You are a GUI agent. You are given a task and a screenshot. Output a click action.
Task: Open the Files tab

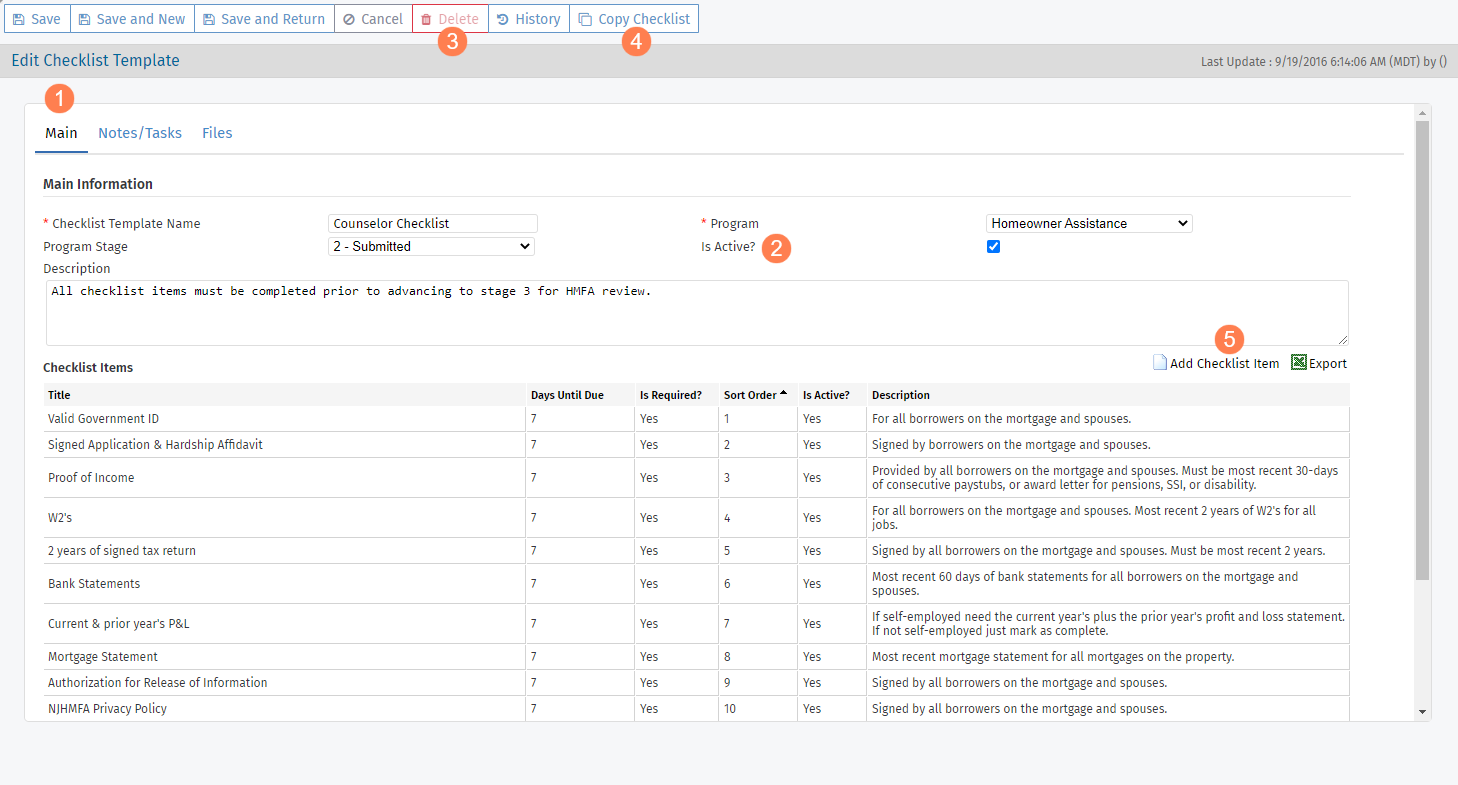coord(217,132)
